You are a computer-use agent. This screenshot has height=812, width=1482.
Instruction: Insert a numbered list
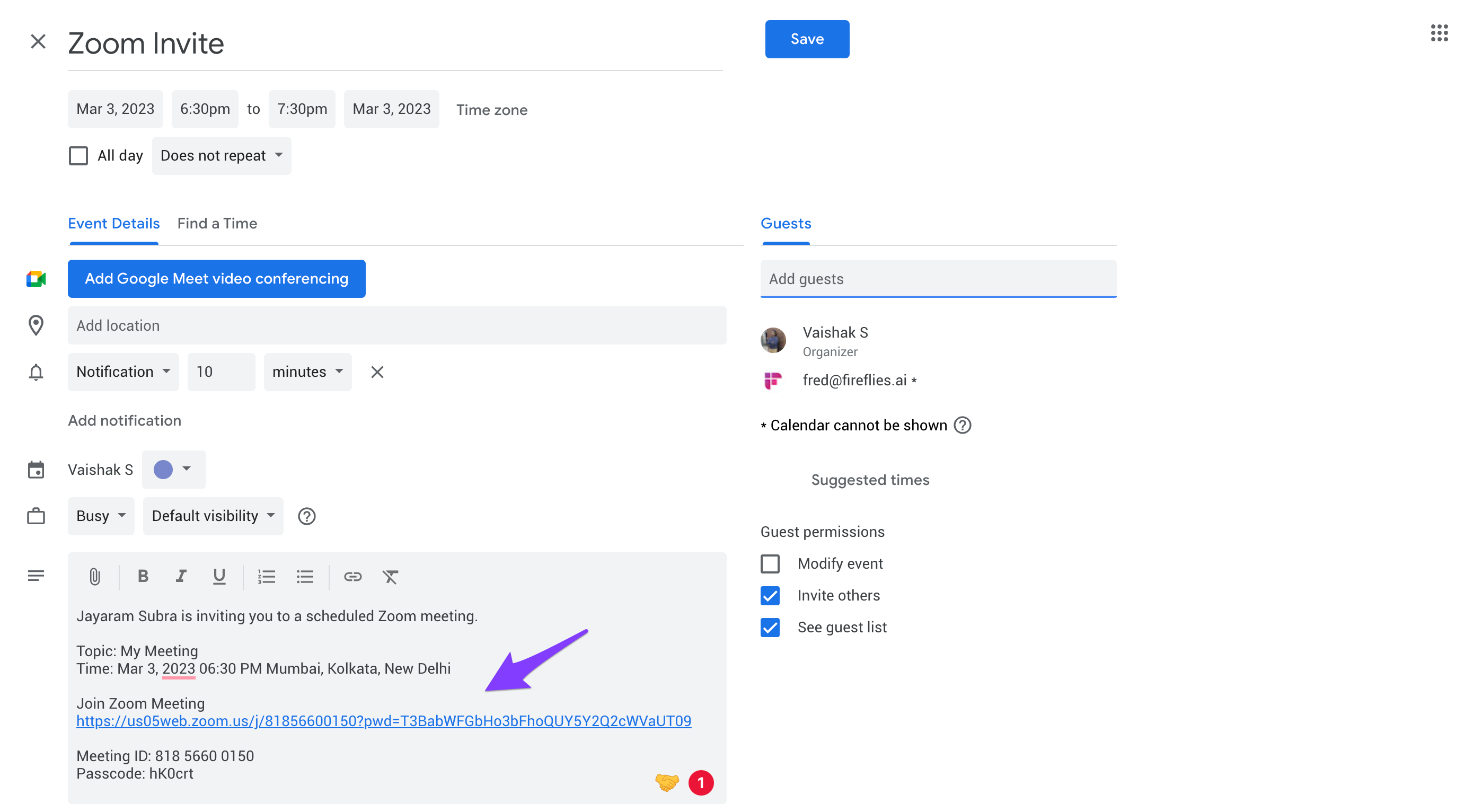267,577
